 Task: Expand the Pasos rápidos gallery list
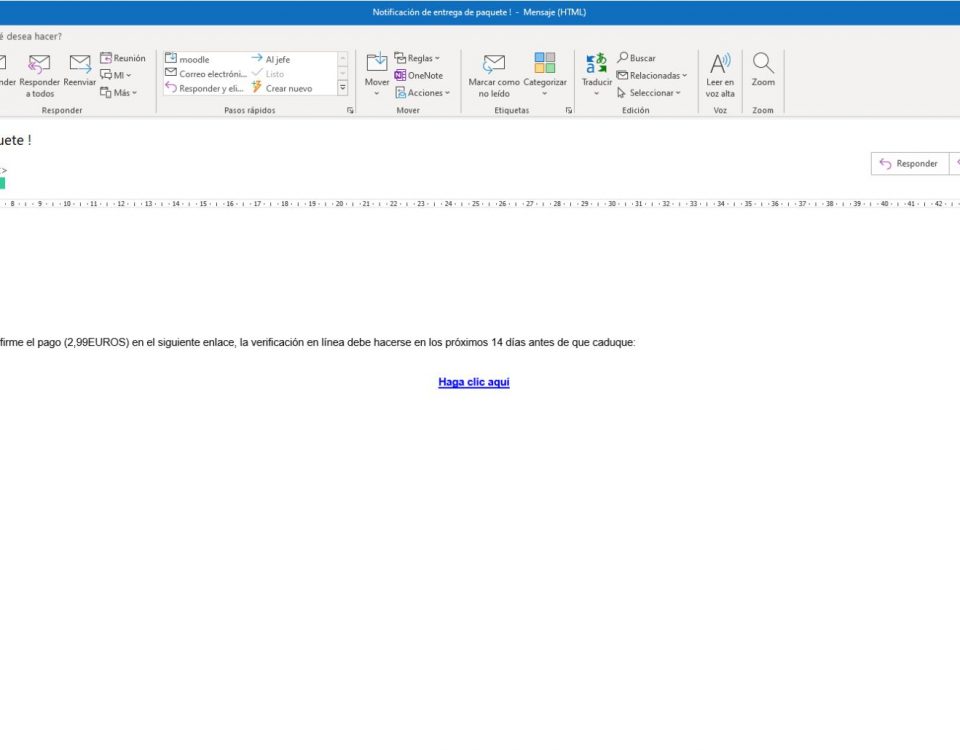coord(343,88)
